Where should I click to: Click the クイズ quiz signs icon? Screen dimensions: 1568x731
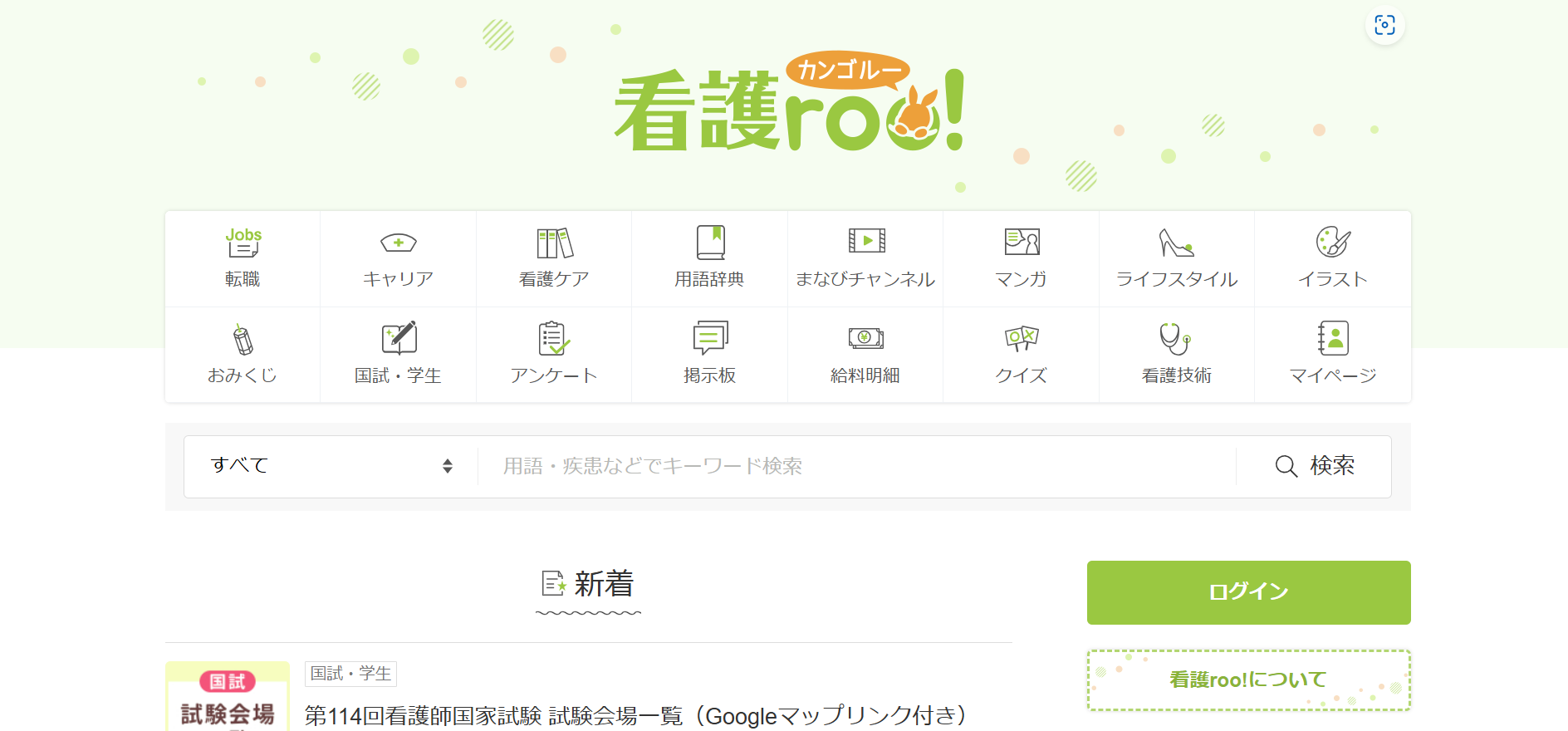[x=1021, y=339]
